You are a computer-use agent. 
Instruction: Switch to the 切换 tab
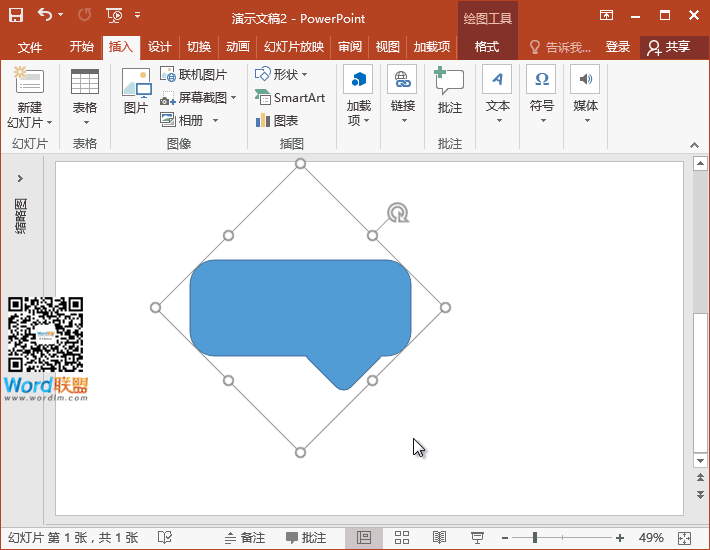pos(199,47)
